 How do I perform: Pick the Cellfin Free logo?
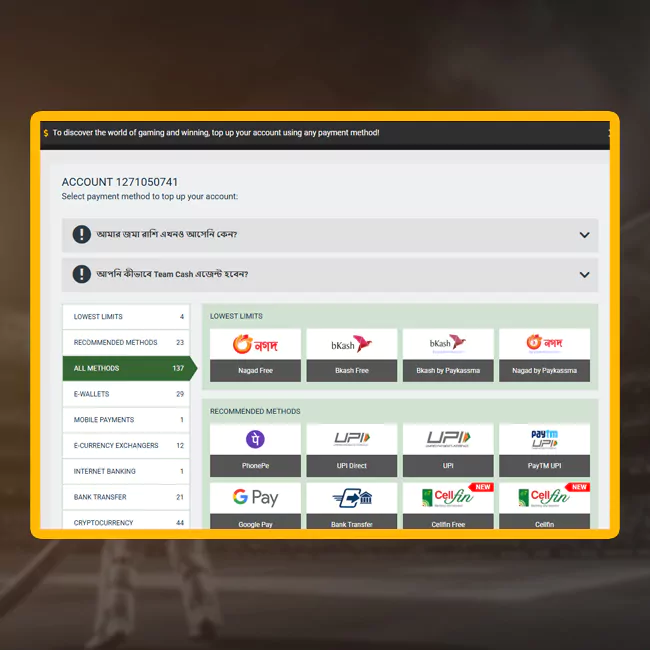[x=447, y=497]
